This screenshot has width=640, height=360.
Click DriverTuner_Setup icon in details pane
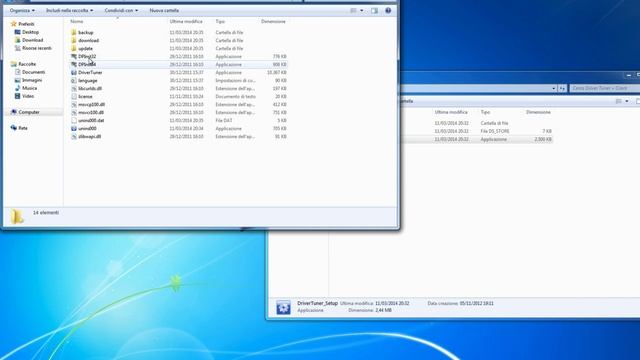[283, 307]
